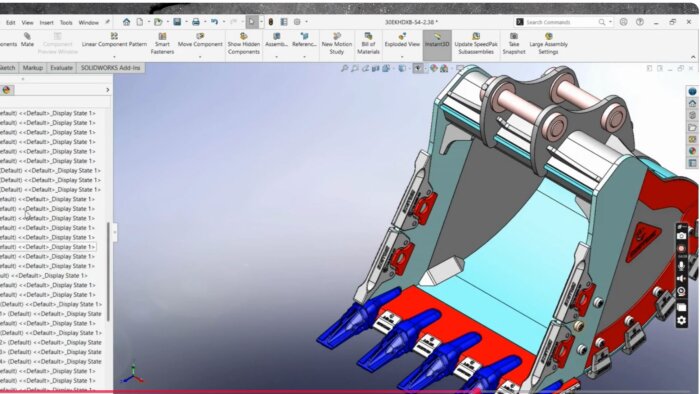Screen dimensions: 700x394
Task: Open the Help question mark button
Action: (x=640, y=22)
